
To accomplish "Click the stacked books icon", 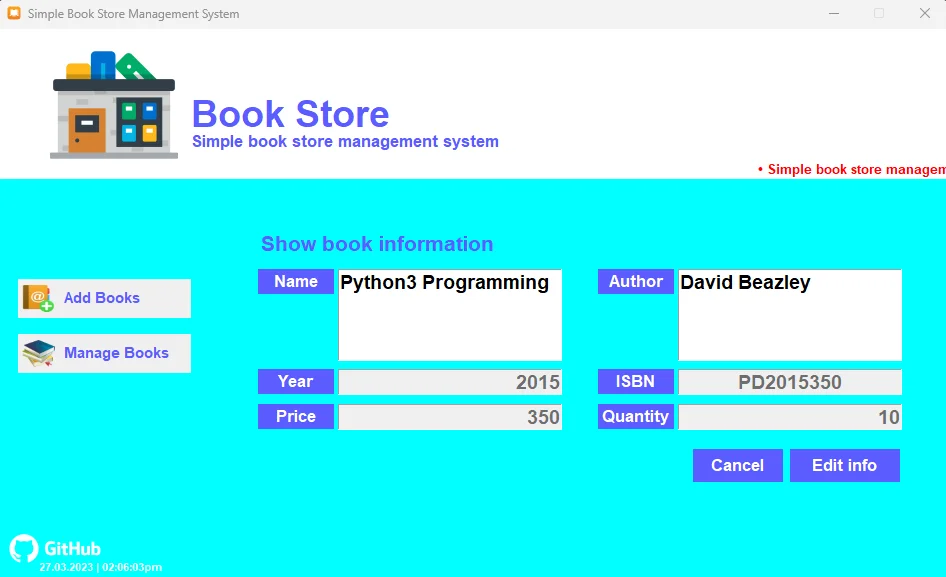I will pyautogui.click(x=39, y=353).
